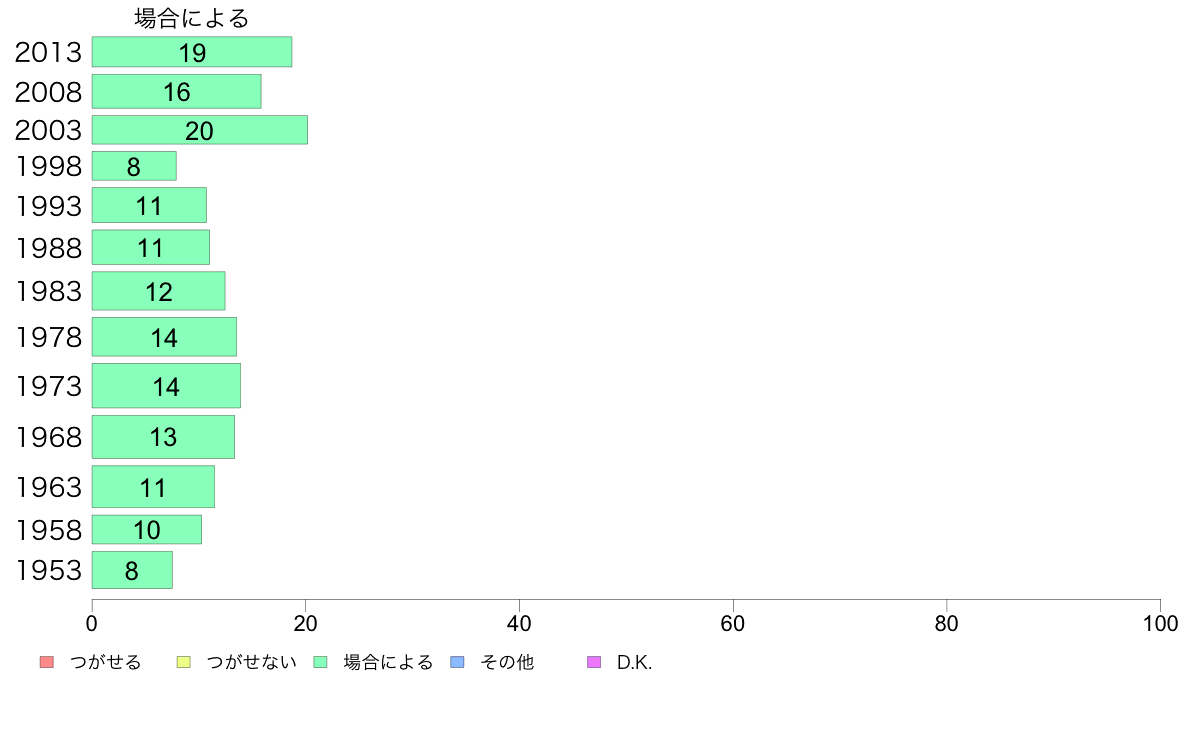1188x736 pixels.
Task: Click the 40 tick on the axis
Action: (x=519, y=624)
